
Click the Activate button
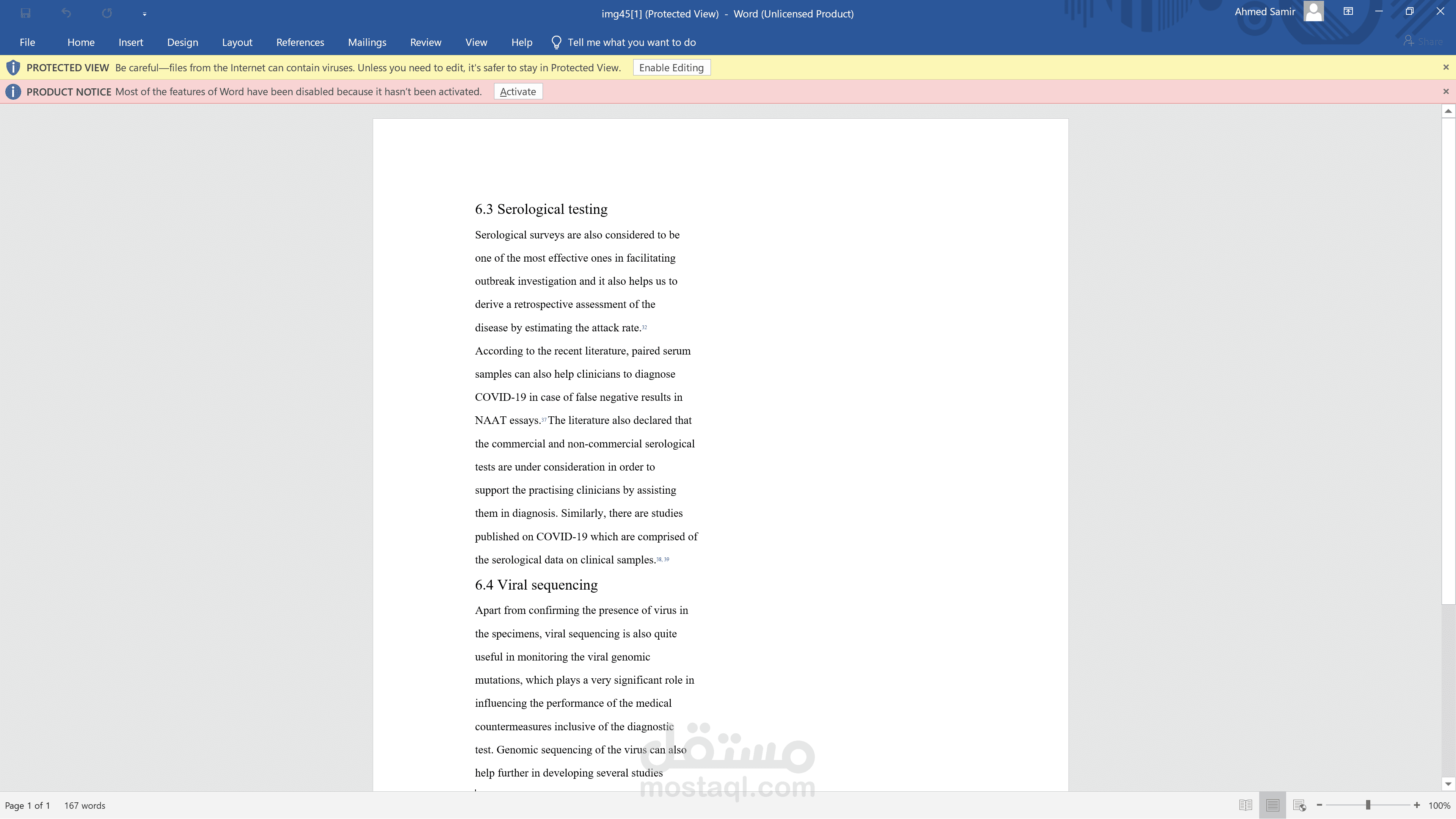pos(518,91)
